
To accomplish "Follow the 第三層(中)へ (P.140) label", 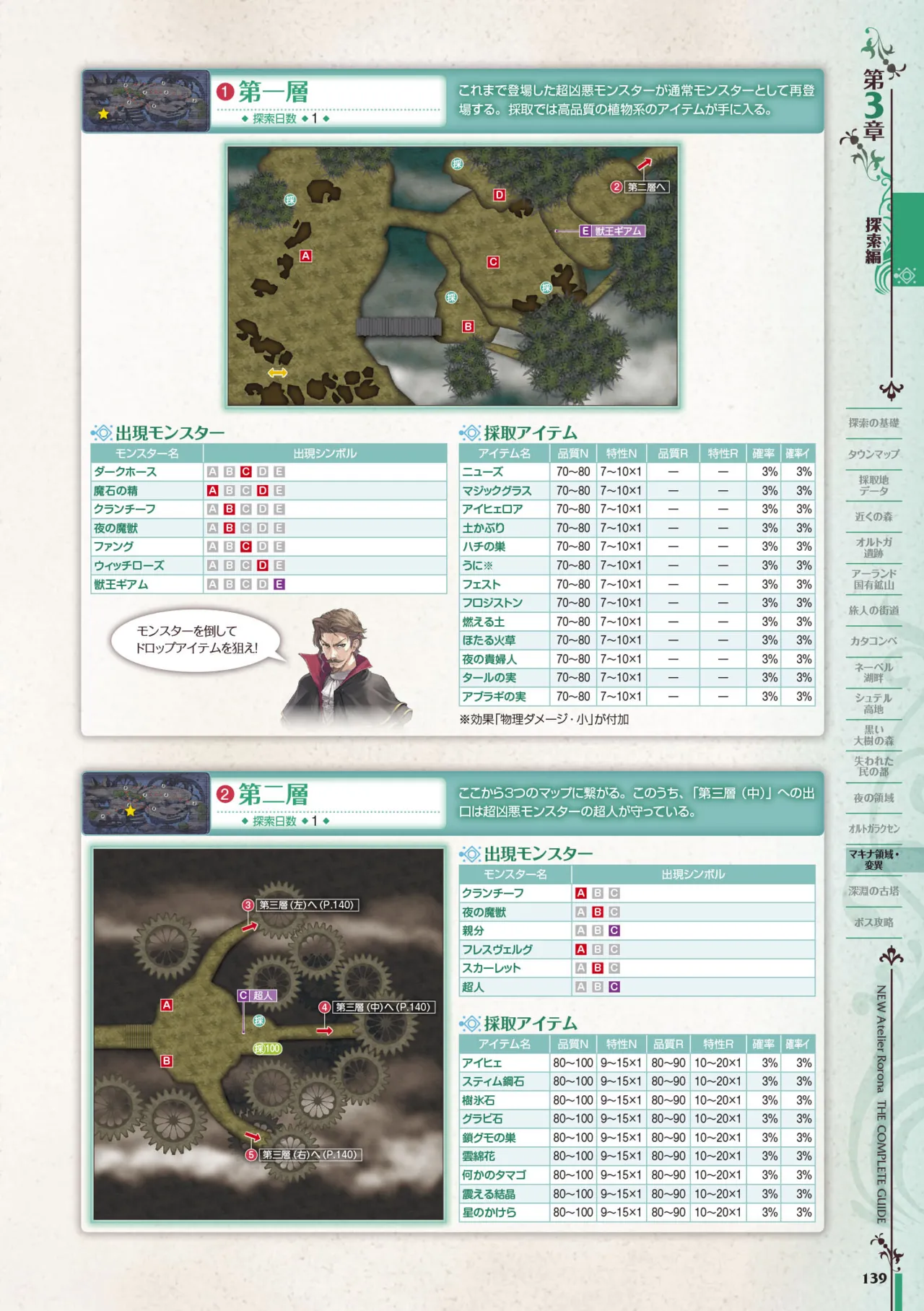I will coord(383,1007).
